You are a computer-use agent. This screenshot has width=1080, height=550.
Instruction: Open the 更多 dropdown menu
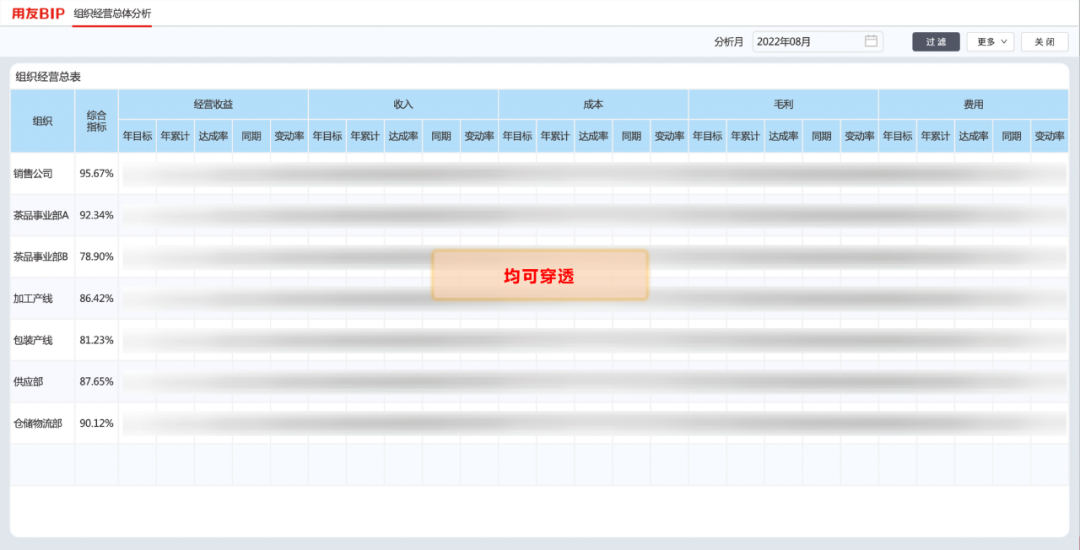click(990, 42)
